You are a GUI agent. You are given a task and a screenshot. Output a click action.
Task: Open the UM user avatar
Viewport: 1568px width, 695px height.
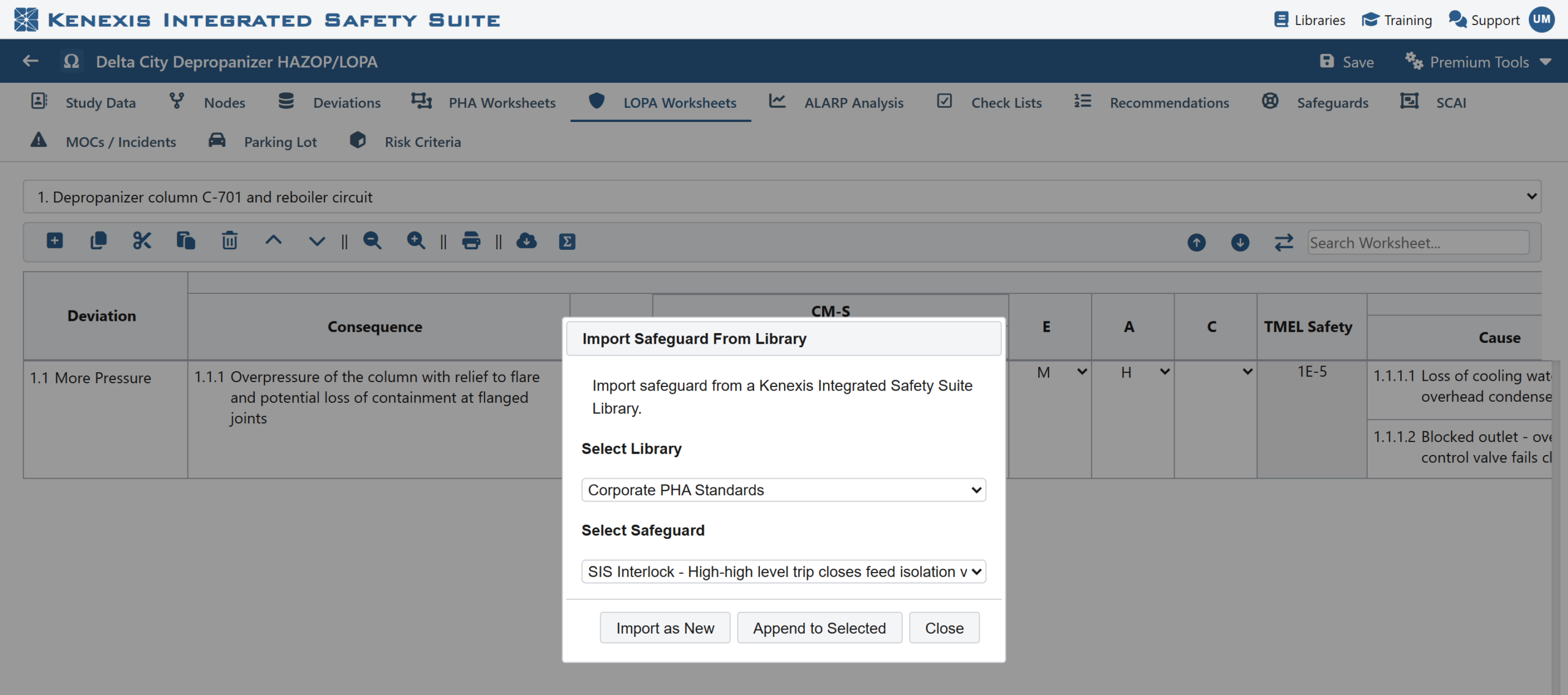(x=1542, y=20)
